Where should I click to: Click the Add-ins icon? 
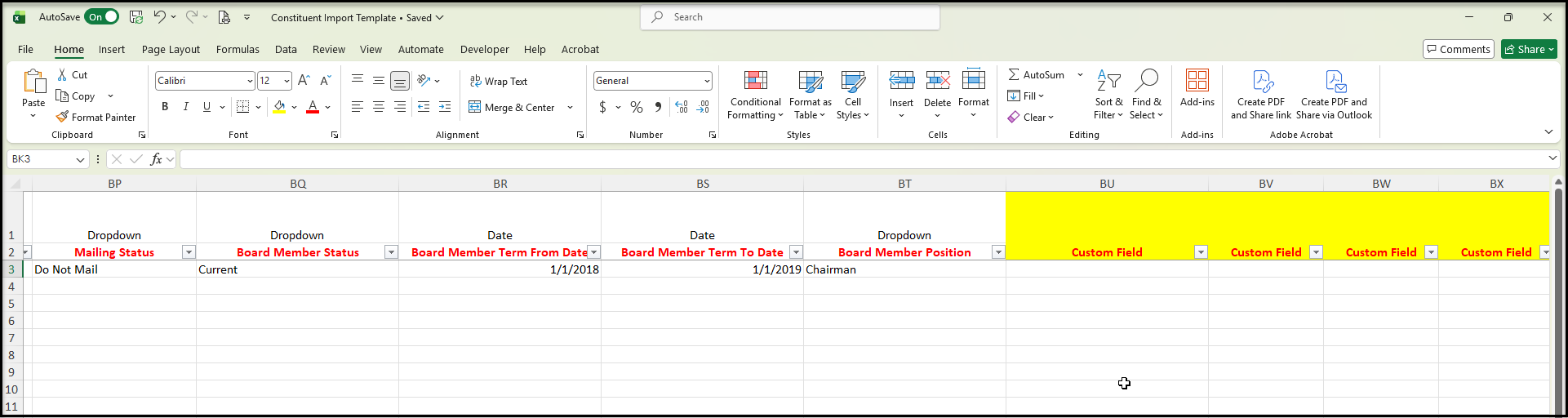(x=1197, y=80)
